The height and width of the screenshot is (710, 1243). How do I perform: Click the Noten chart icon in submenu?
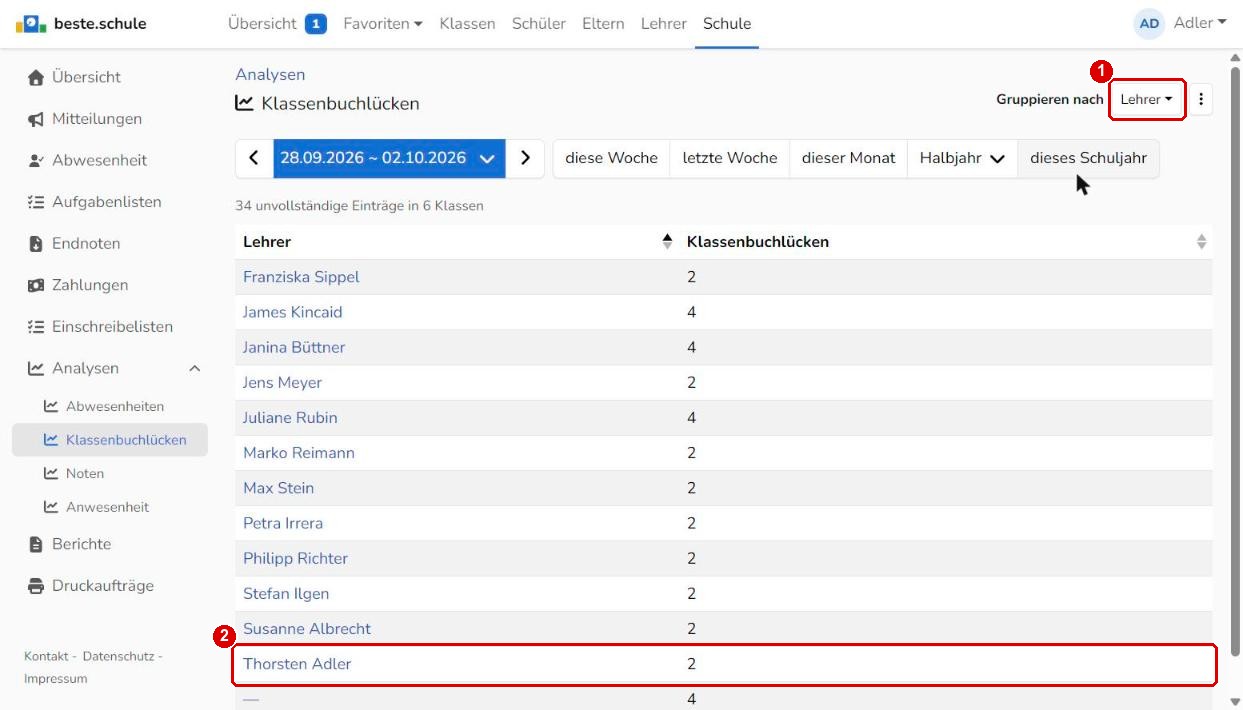point(51,474)
